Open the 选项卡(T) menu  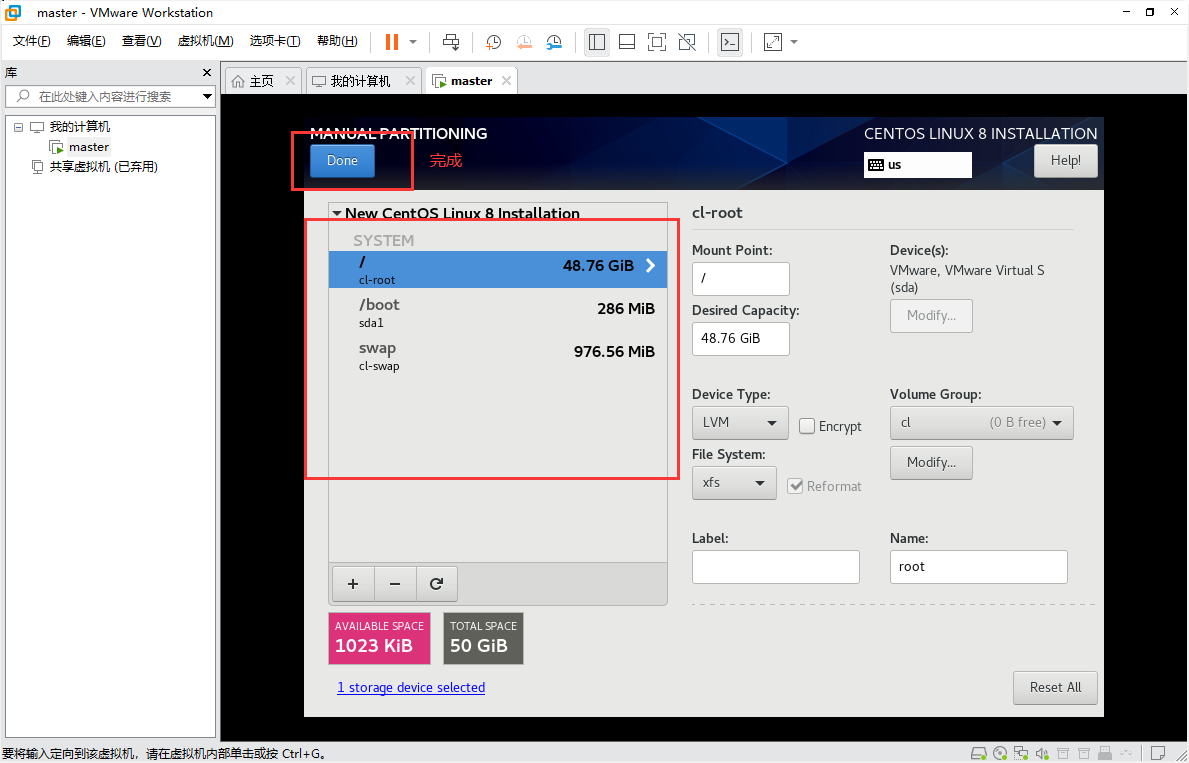pos(275,41)
